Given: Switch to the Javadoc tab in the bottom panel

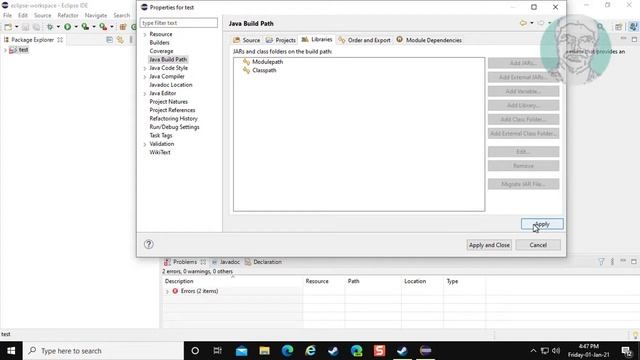Looking at the screenshot, I should tap(226, 262).
